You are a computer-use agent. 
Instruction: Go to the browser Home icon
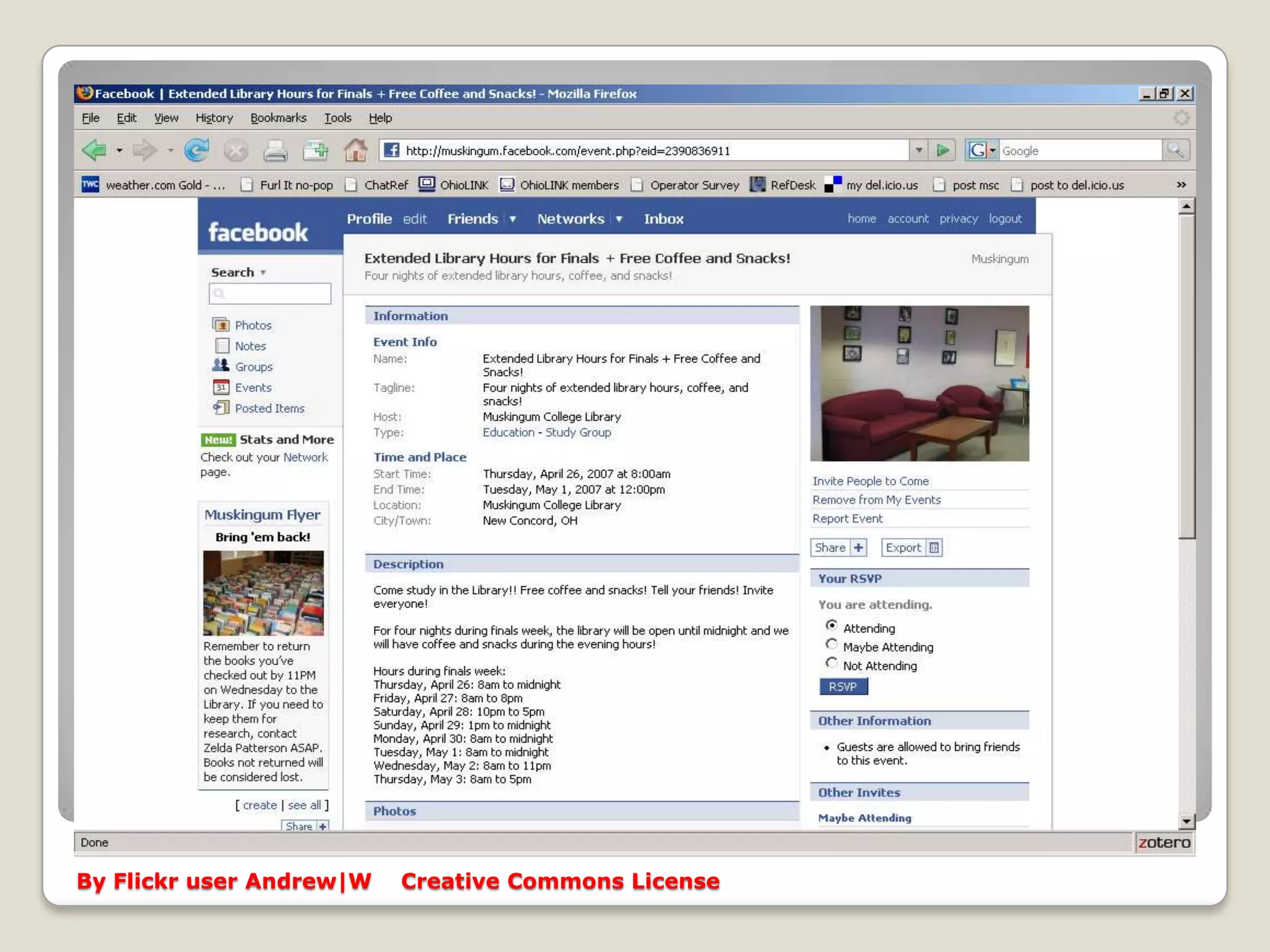(x=355, y=150)
